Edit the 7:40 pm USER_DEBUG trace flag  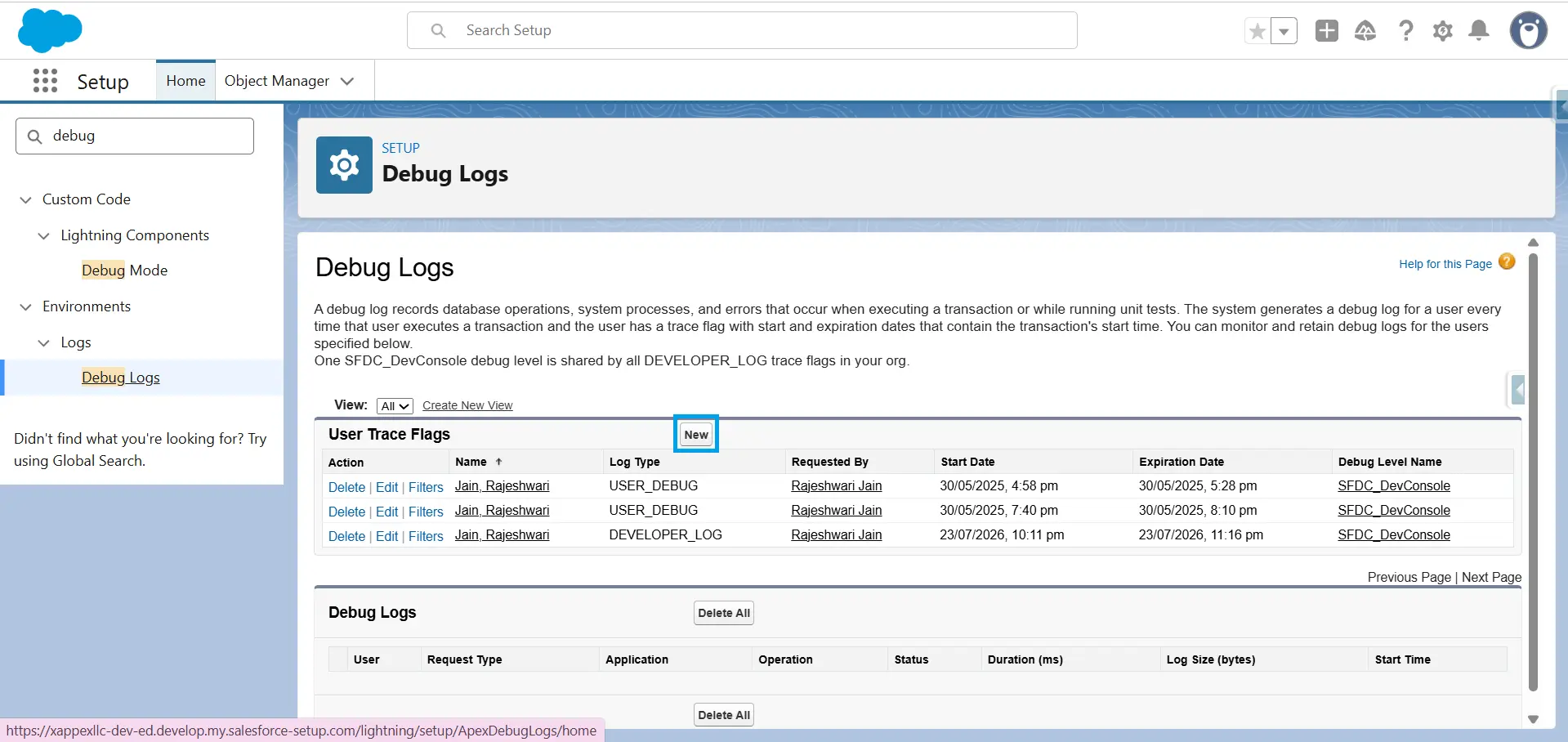[x=386, y=512]
